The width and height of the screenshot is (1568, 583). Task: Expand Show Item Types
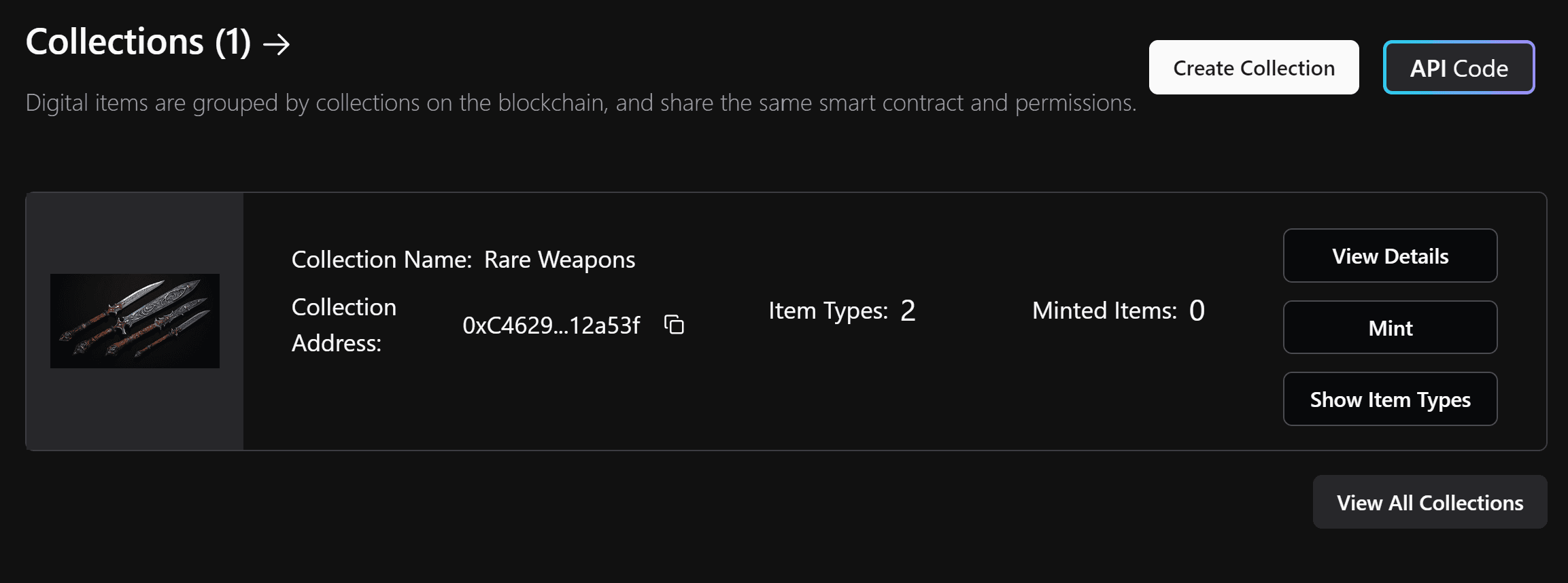pyautogui.click(x=1389, y=400)
